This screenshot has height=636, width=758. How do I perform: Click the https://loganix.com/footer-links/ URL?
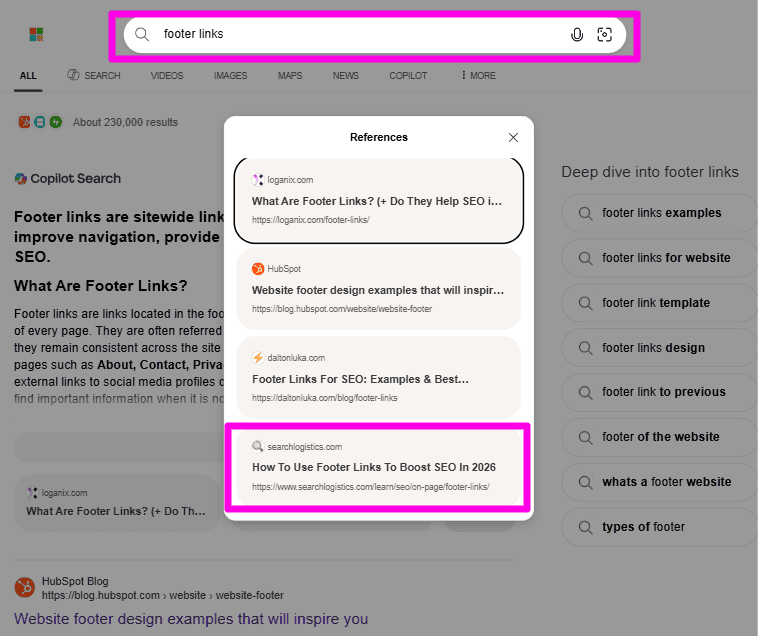(x=310, y=220)
